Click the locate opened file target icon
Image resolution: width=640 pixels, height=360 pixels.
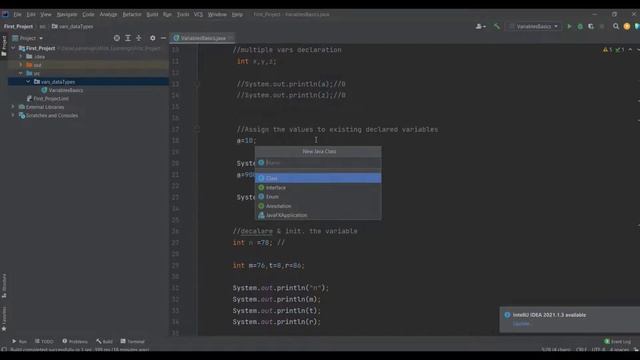(x=117, y=38)
